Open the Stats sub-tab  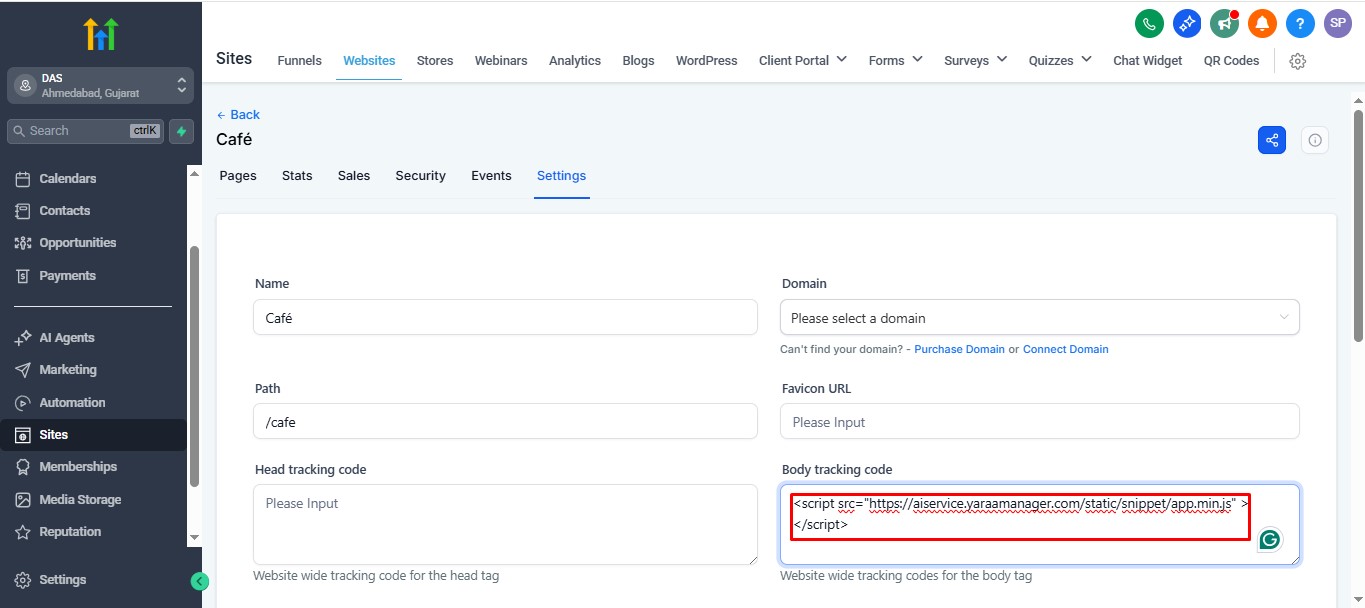[x=297, y=176]
